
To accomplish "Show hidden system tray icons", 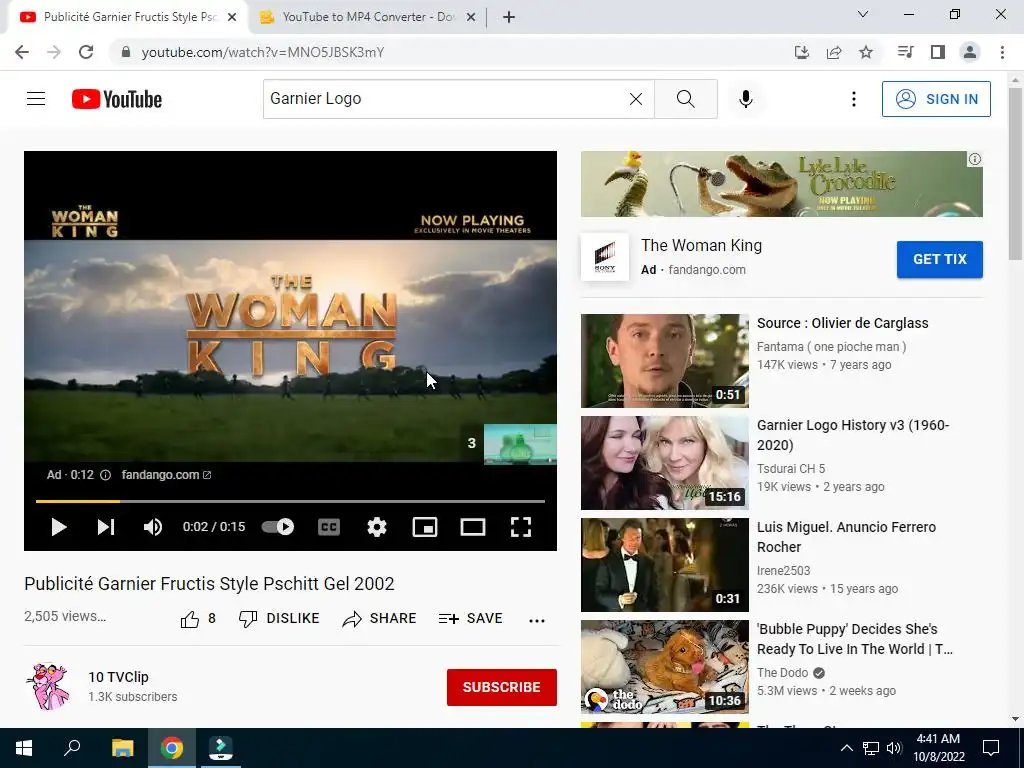I will click(x=846, y=748).
